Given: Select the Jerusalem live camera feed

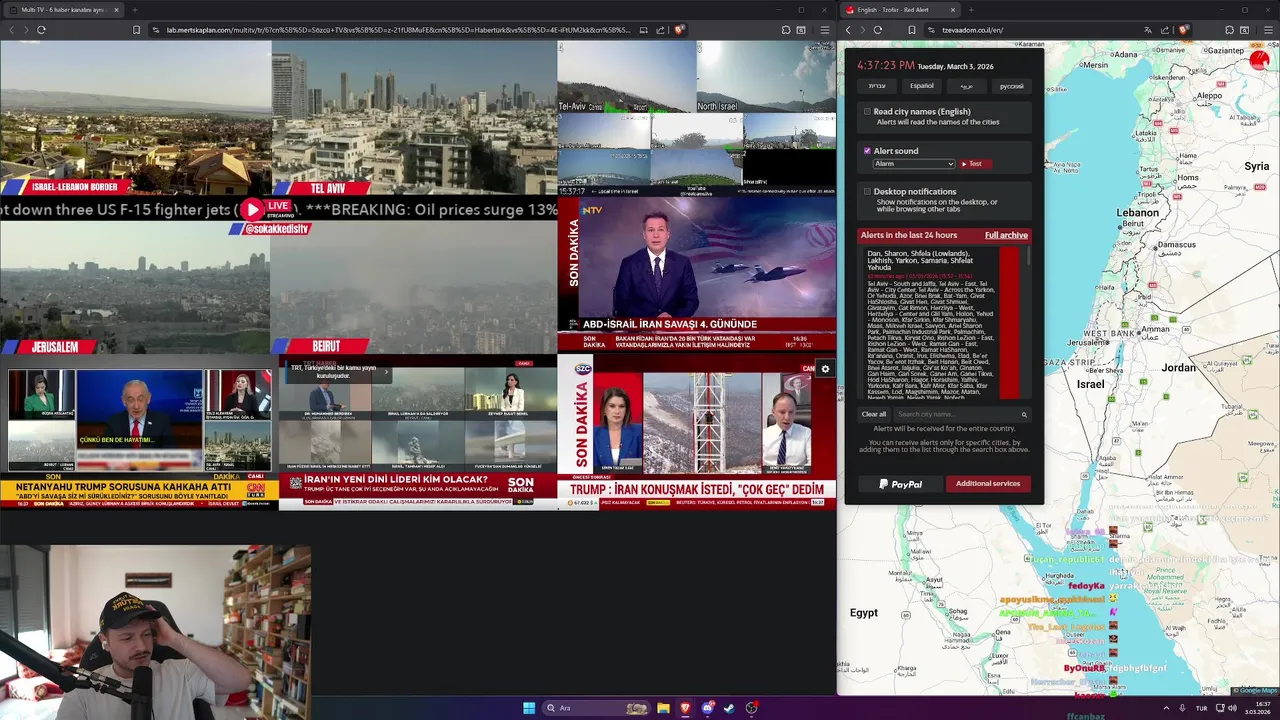Looking at the screenshot, I should click(x=135, y=288).
